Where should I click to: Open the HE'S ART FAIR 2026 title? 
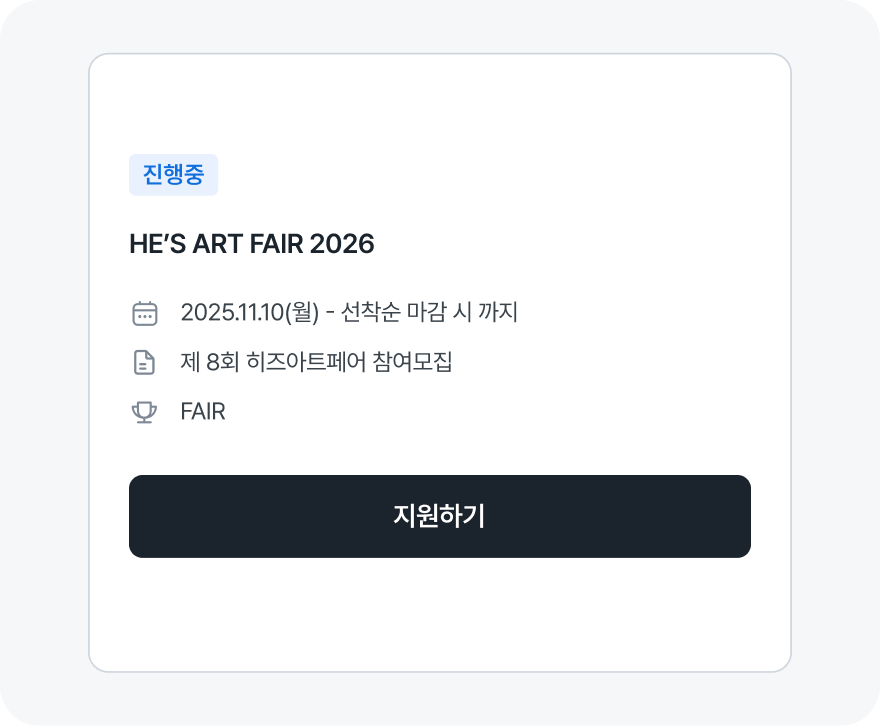pos(251,244)
